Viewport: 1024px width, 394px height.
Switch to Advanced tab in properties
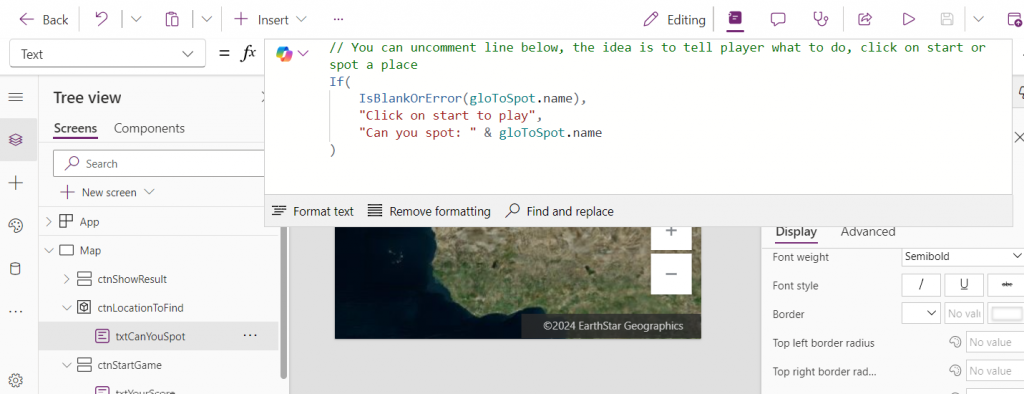click(868, 232)
